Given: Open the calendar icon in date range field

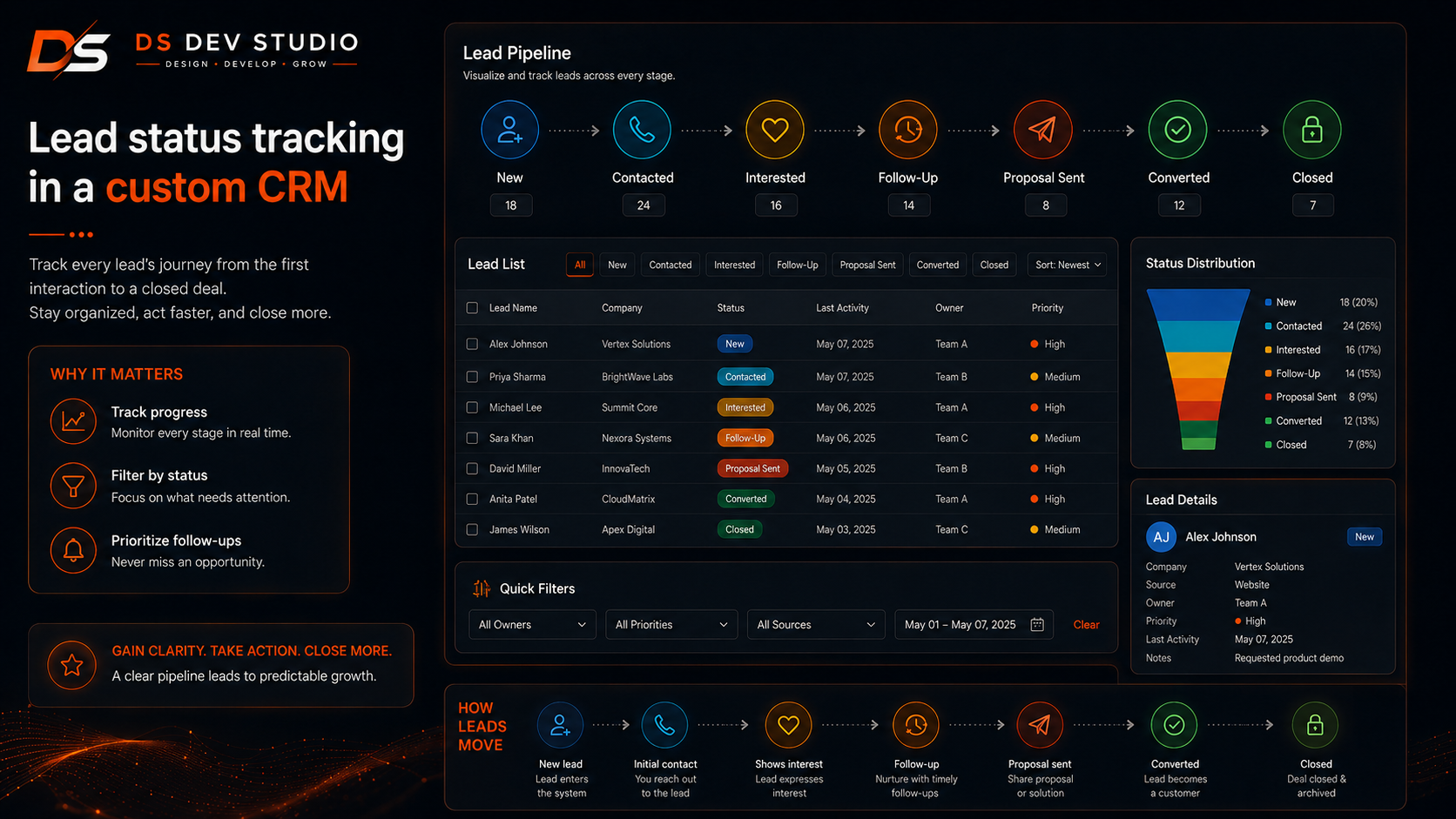Looking at the screenshot, I should click(x=1037, y=624).
